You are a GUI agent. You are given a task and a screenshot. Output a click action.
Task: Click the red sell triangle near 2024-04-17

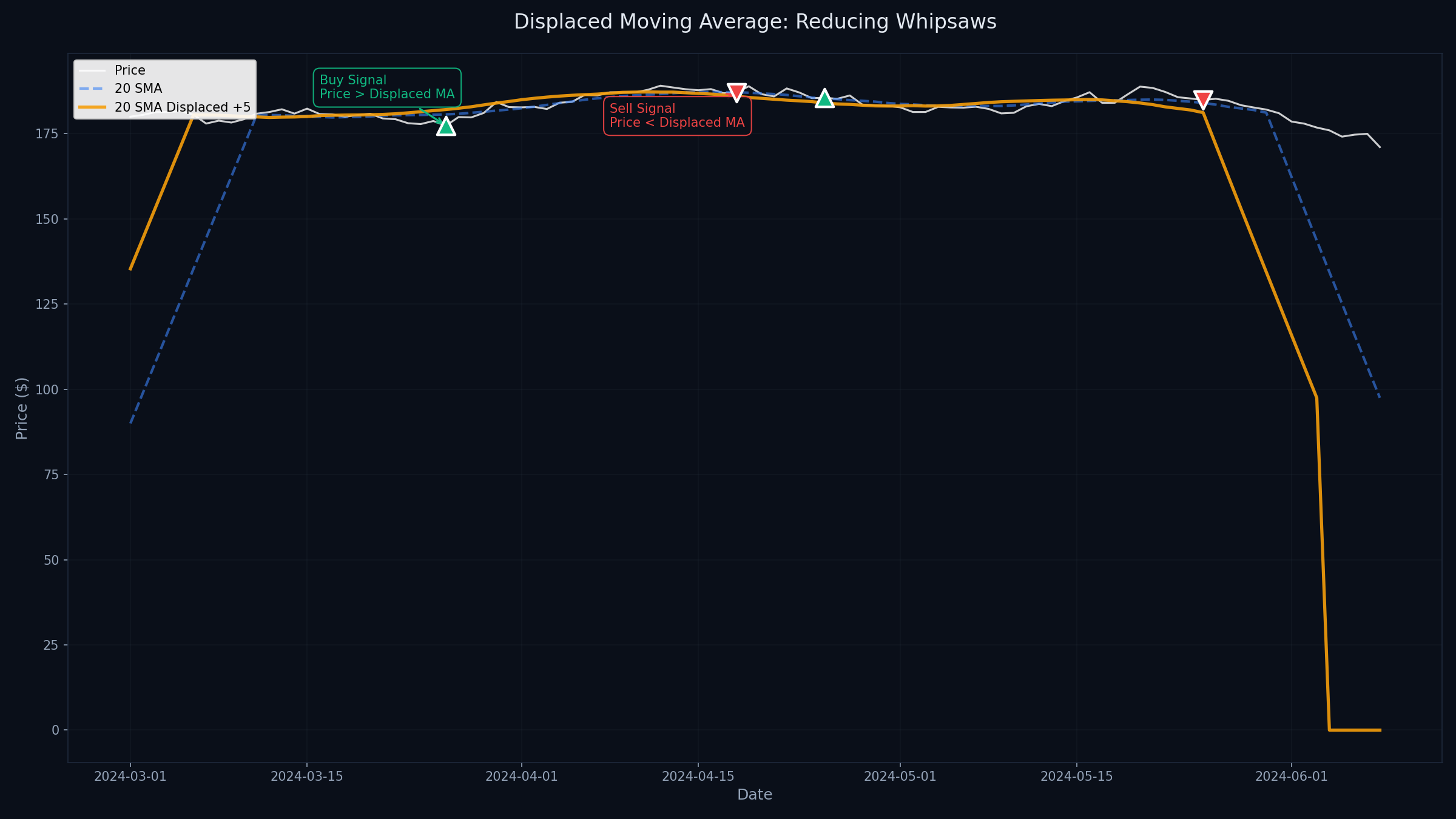pyautogui.click(x=736, y=92)
